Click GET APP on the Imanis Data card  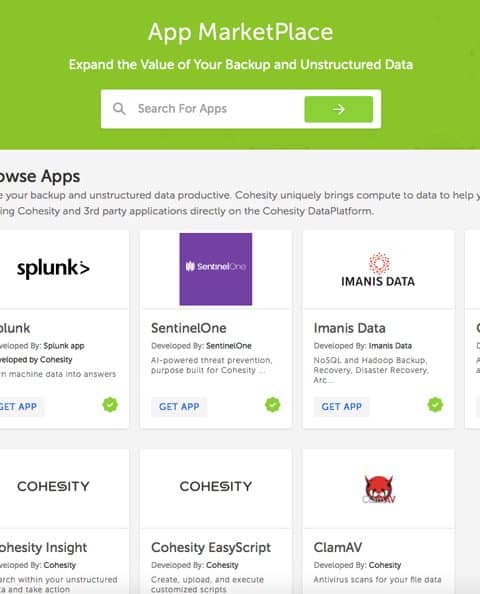[342, 406]
